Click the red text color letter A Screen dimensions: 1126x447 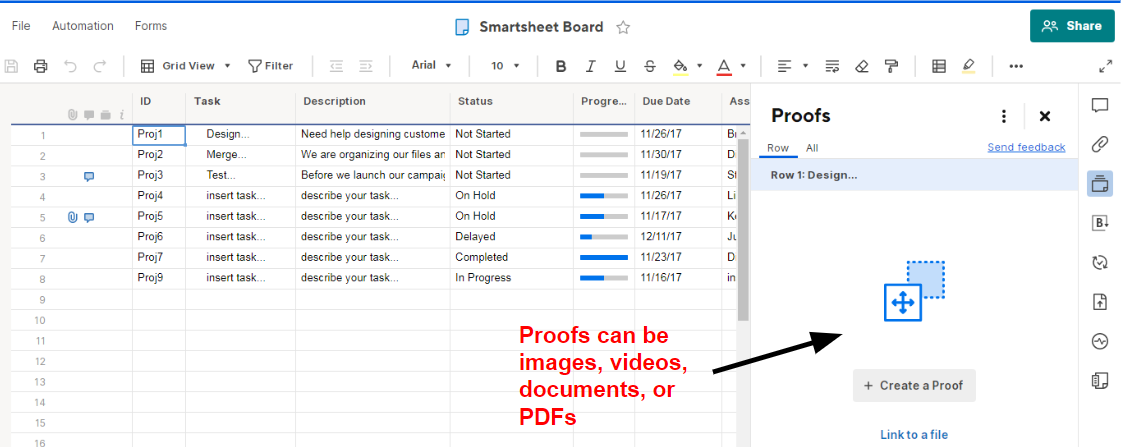pyautogui.click(x=724, y=66)
